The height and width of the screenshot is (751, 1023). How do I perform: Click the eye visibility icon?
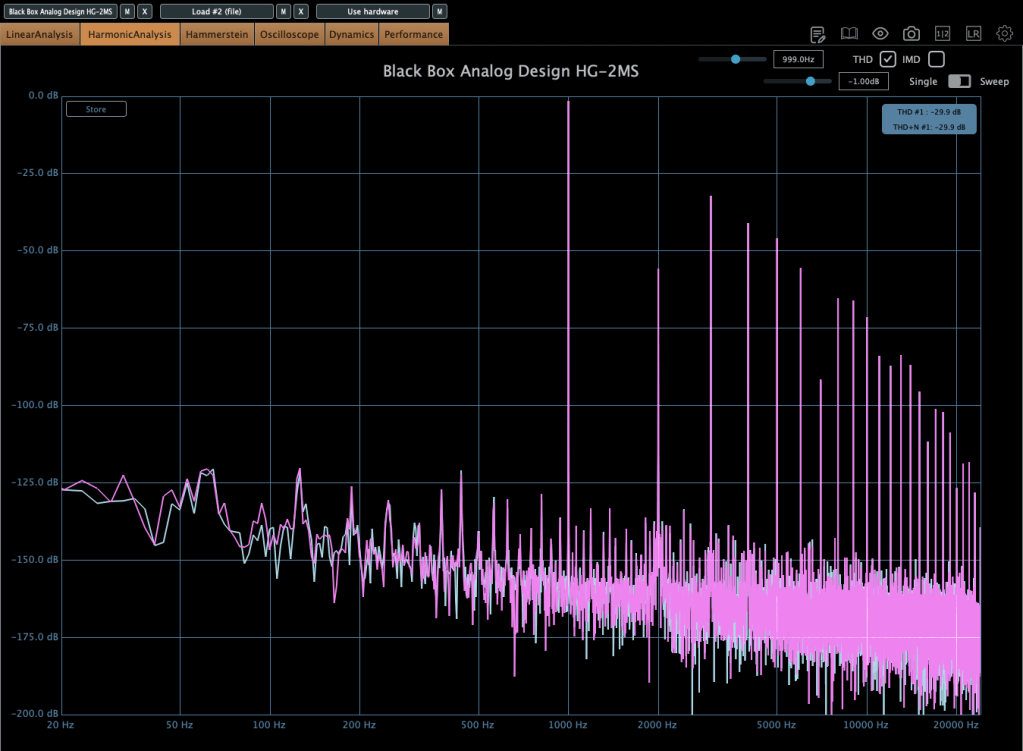click(880, 34)
